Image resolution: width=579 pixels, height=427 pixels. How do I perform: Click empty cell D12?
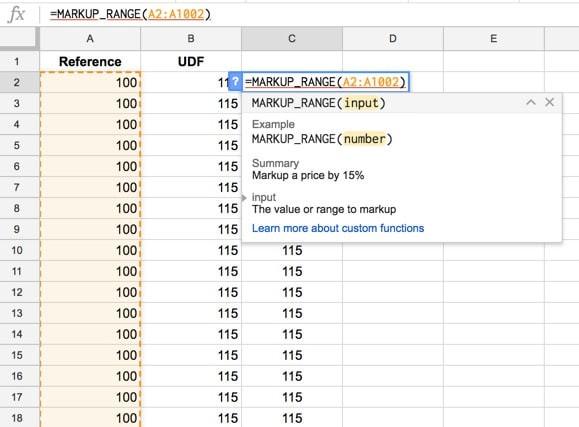(393, 293)
